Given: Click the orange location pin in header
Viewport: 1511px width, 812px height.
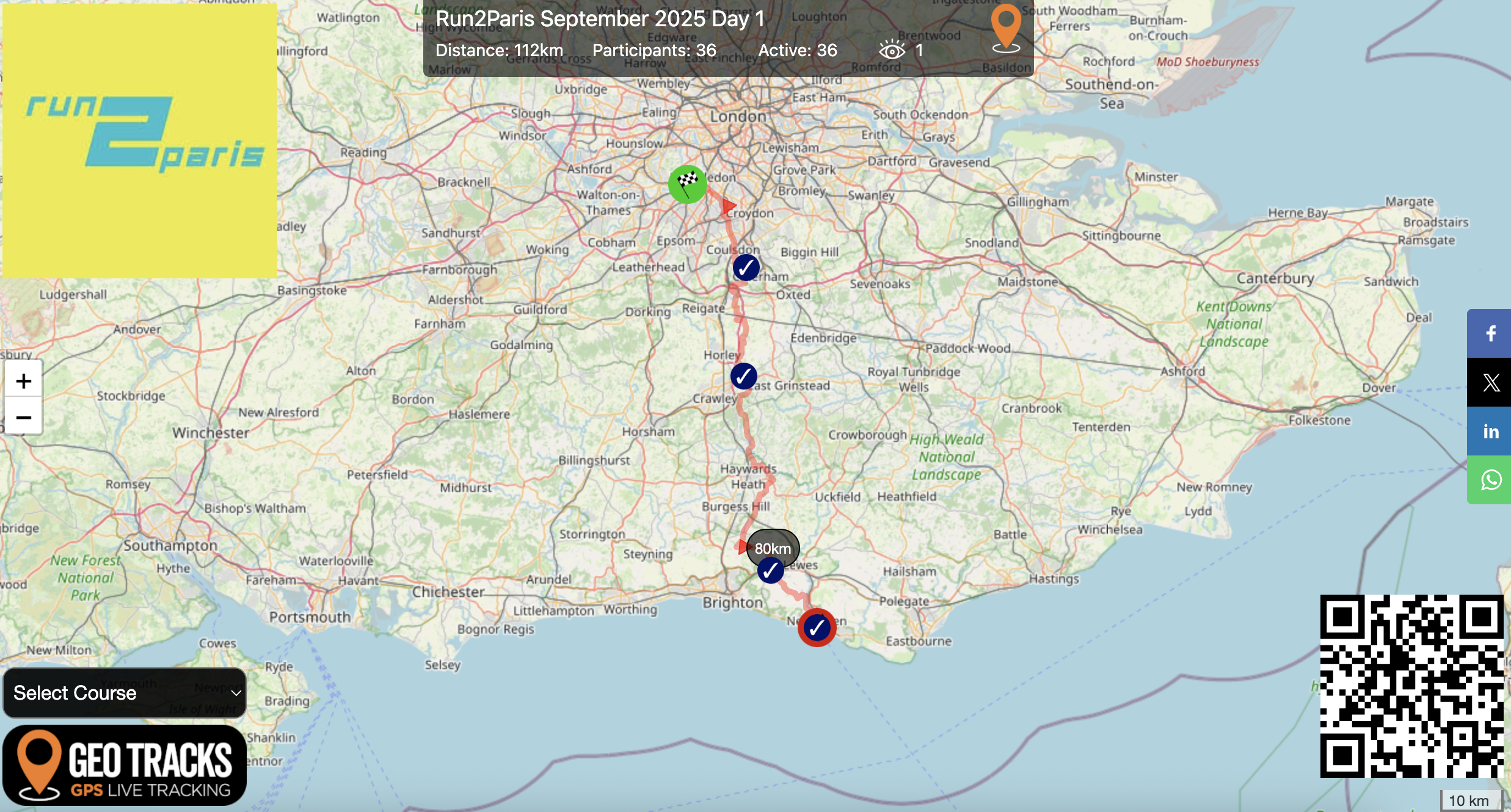Looking at the screenshot, I should (1006, 29).
